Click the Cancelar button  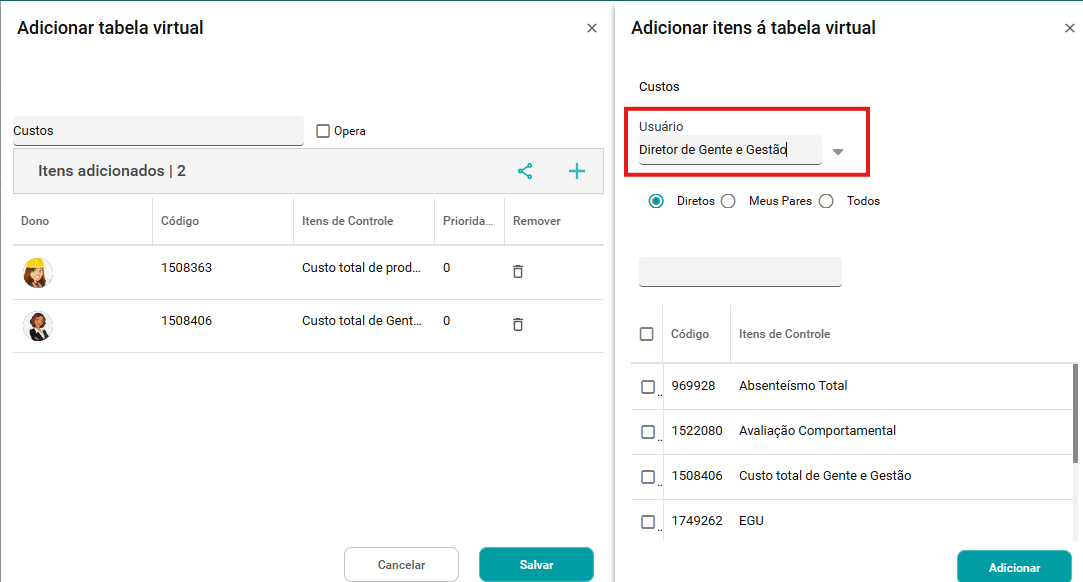tap(401, 565)
